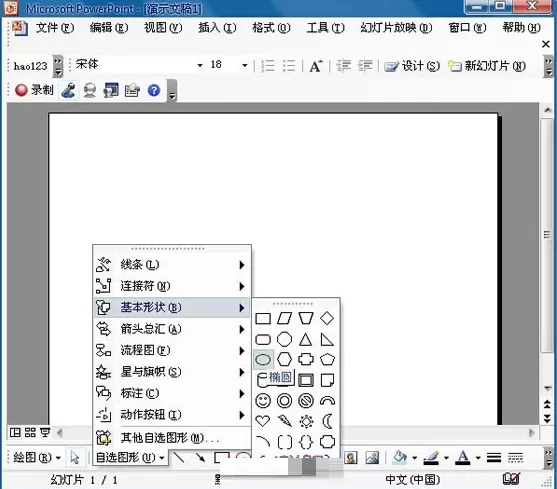Select the parallelogram basic shape
Viewport: 557px width, 489px height.
285,319
